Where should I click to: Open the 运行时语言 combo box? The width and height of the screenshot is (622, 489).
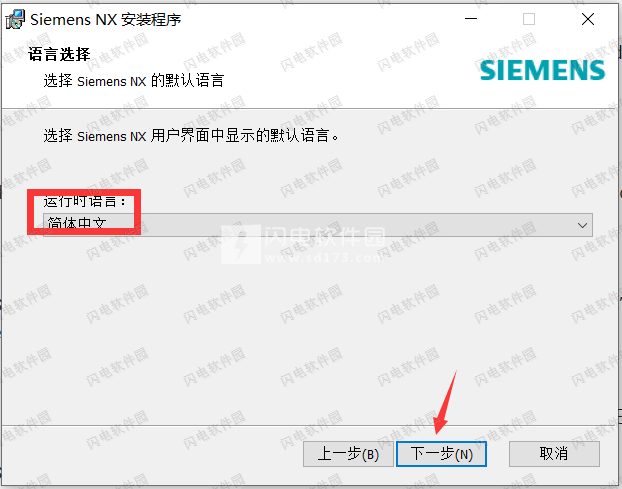(318, 225)
